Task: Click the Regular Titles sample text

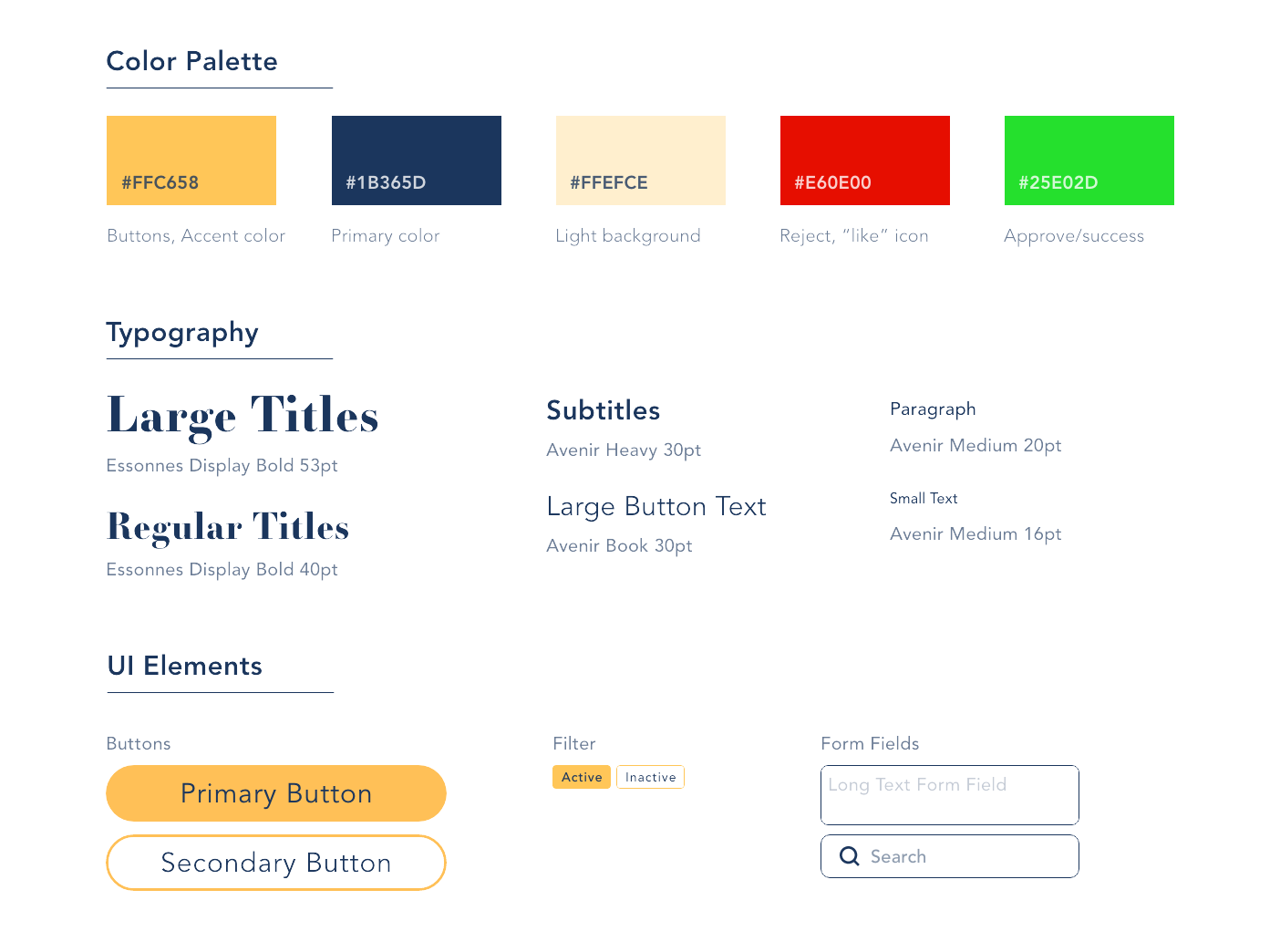Action: pyautogui.click(x=228, y=527)
